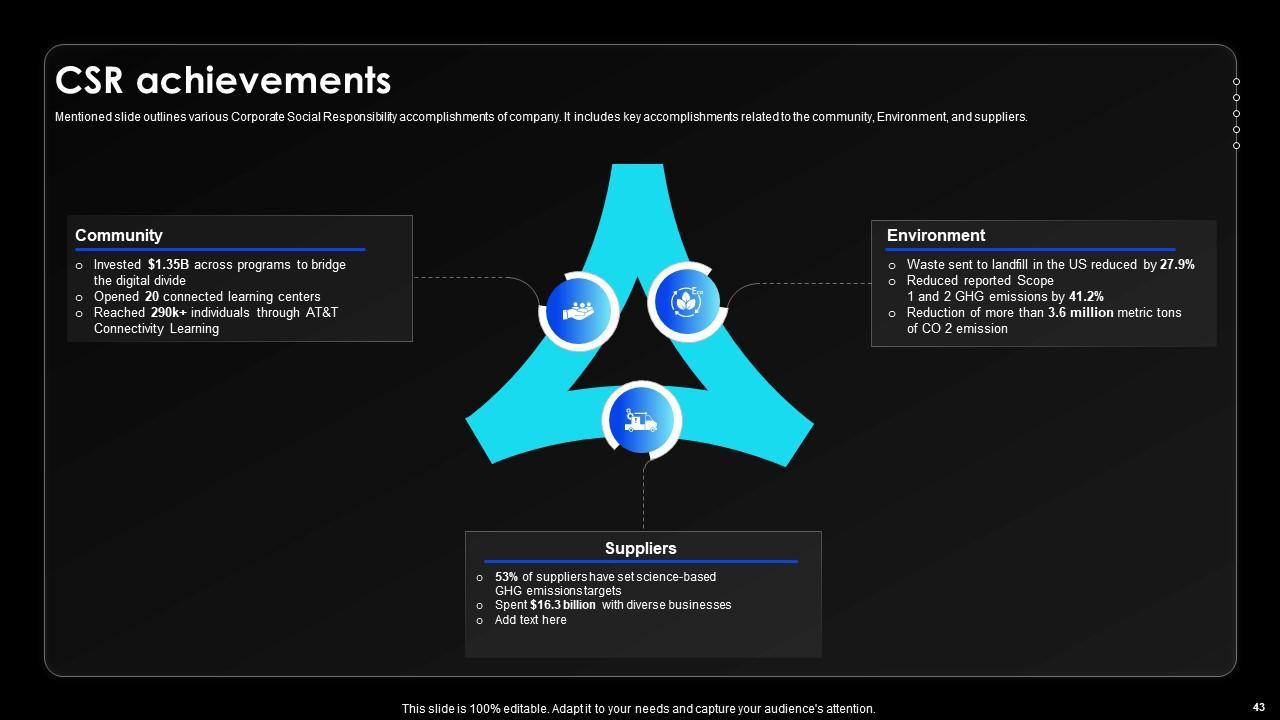Click the community hand-holding-people icon

pyautogui.click(x=579, y=311)
